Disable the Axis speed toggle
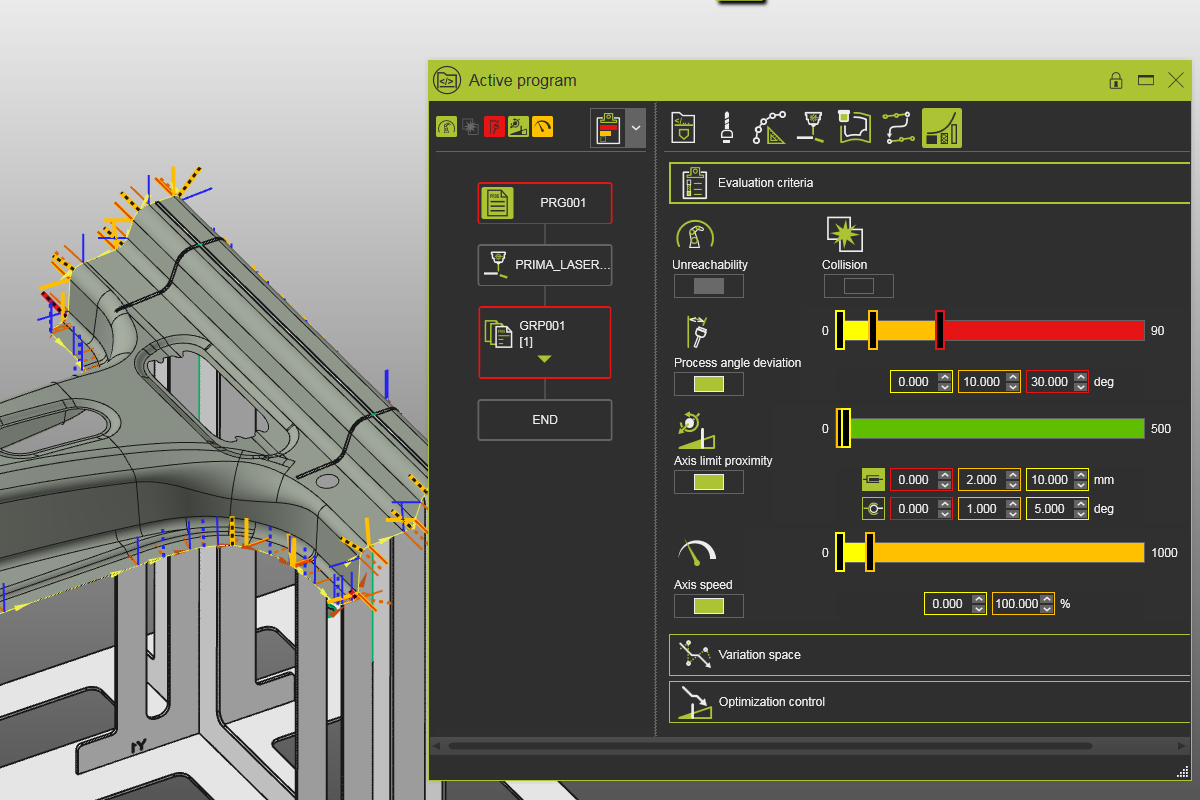 click(x=708, y=605)
